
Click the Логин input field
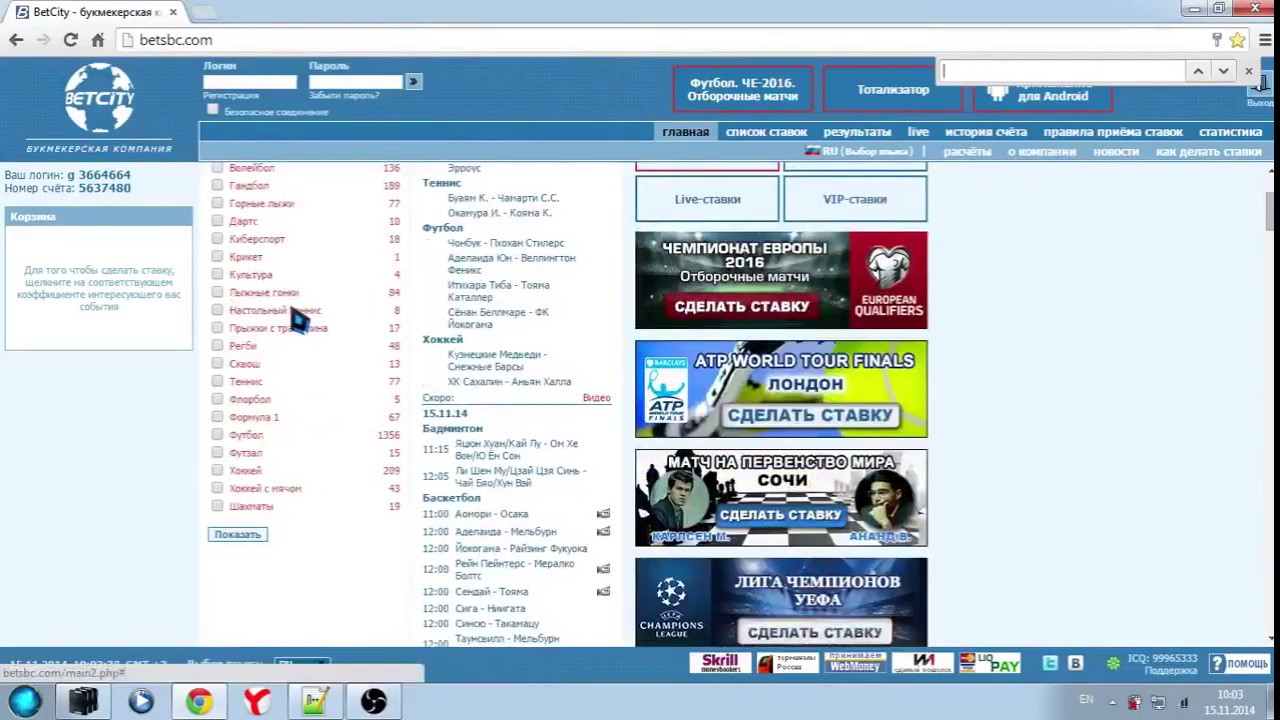pos(250,82)
